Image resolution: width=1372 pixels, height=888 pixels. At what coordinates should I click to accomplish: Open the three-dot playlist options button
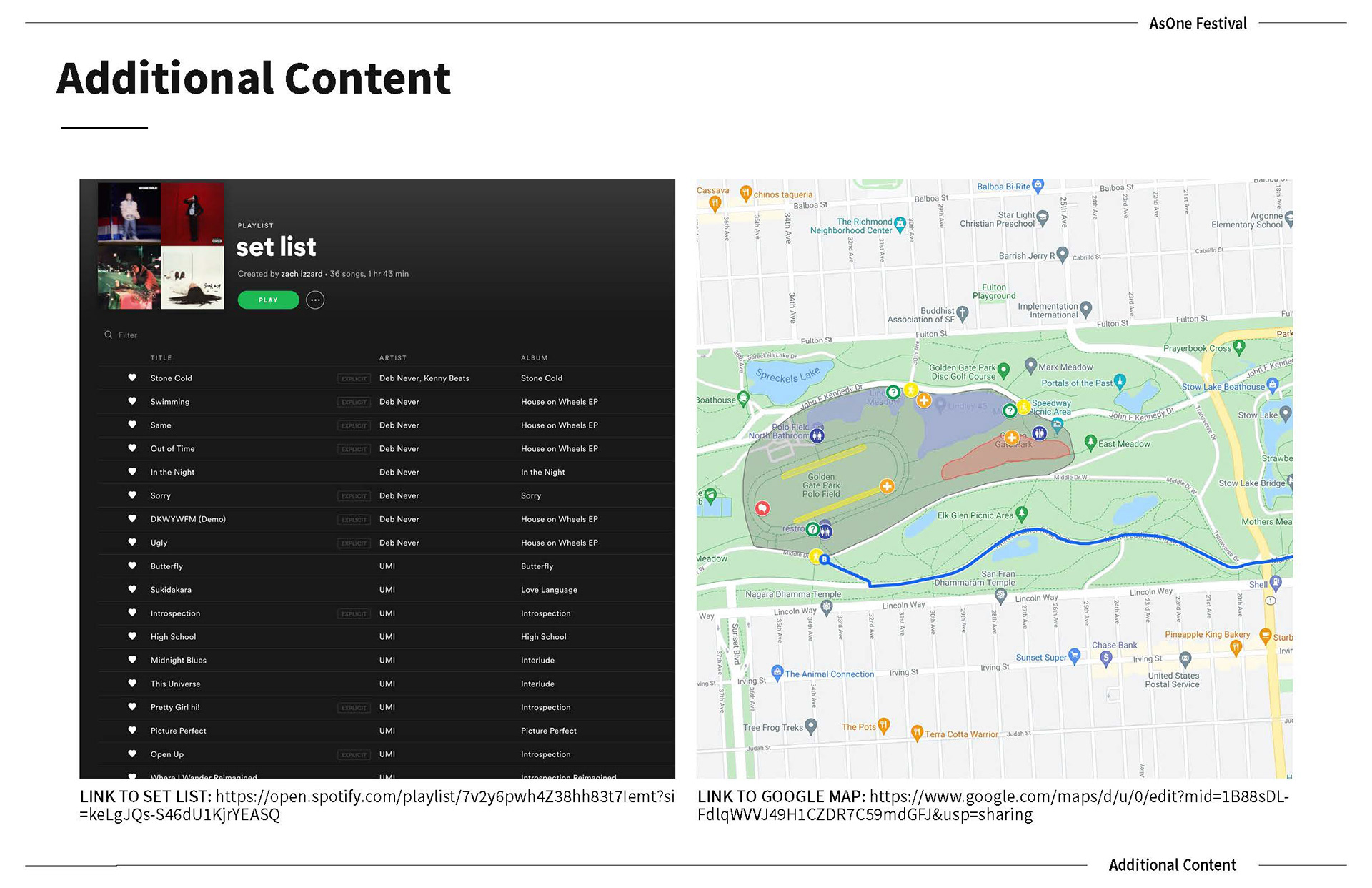coord(315,300)
